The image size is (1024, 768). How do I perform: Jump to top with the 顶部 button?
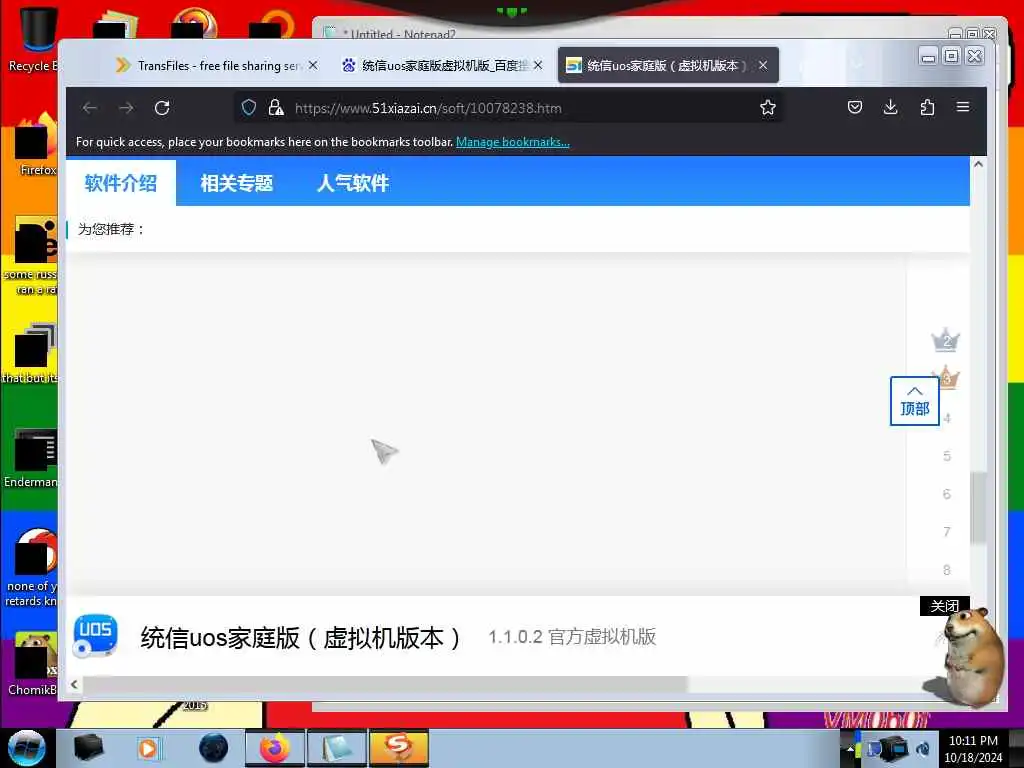tap(914, 401)
